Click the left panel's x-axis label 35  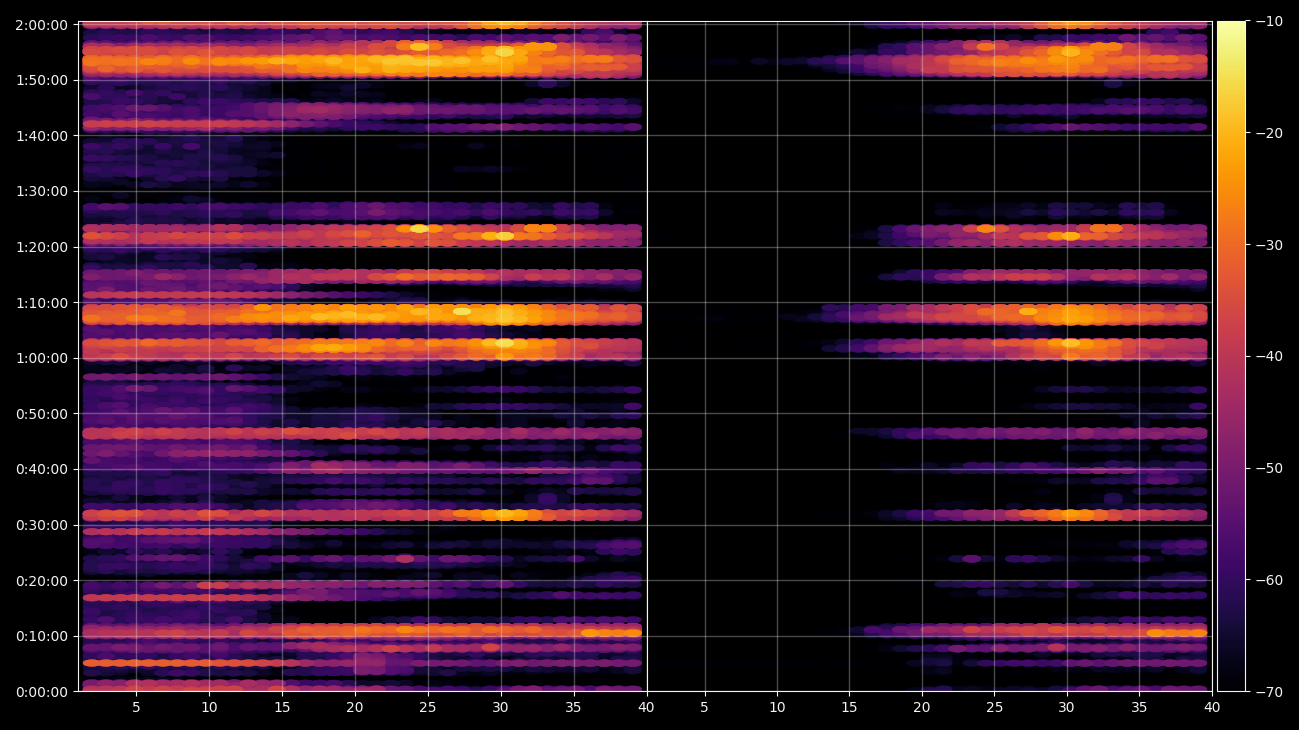574,708
